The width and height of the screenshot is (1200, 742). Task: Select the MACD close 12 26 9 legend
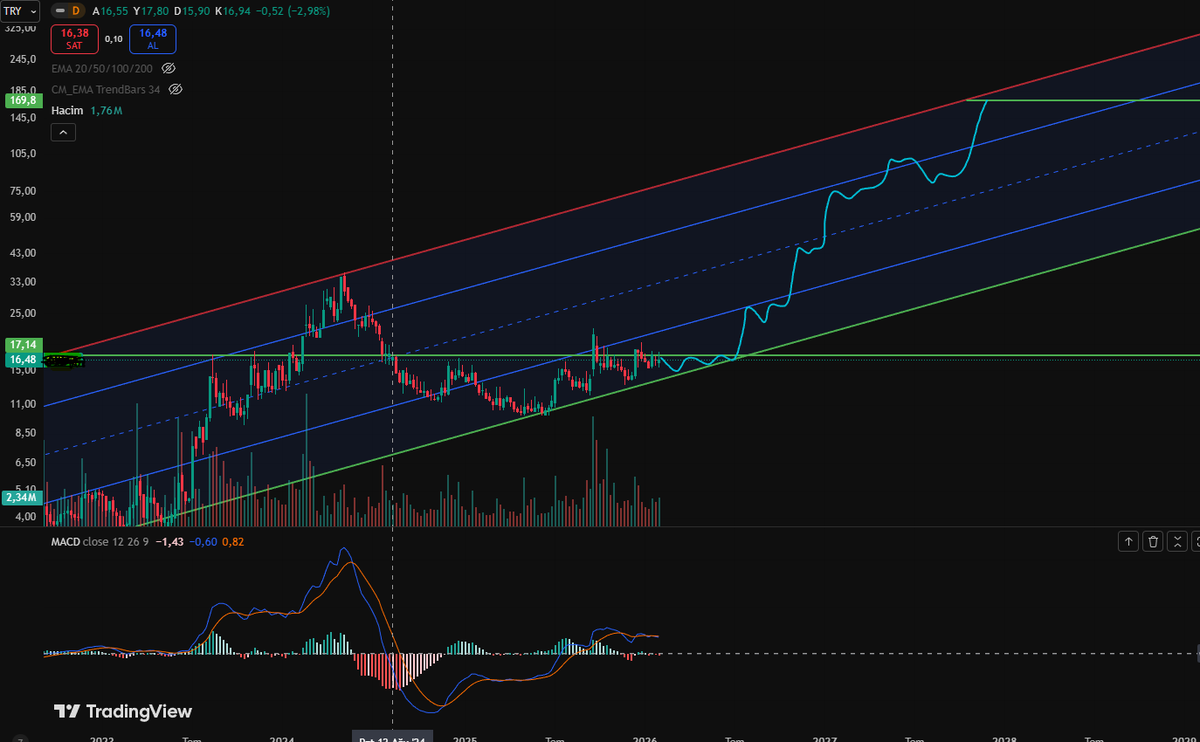pos(101,541)
